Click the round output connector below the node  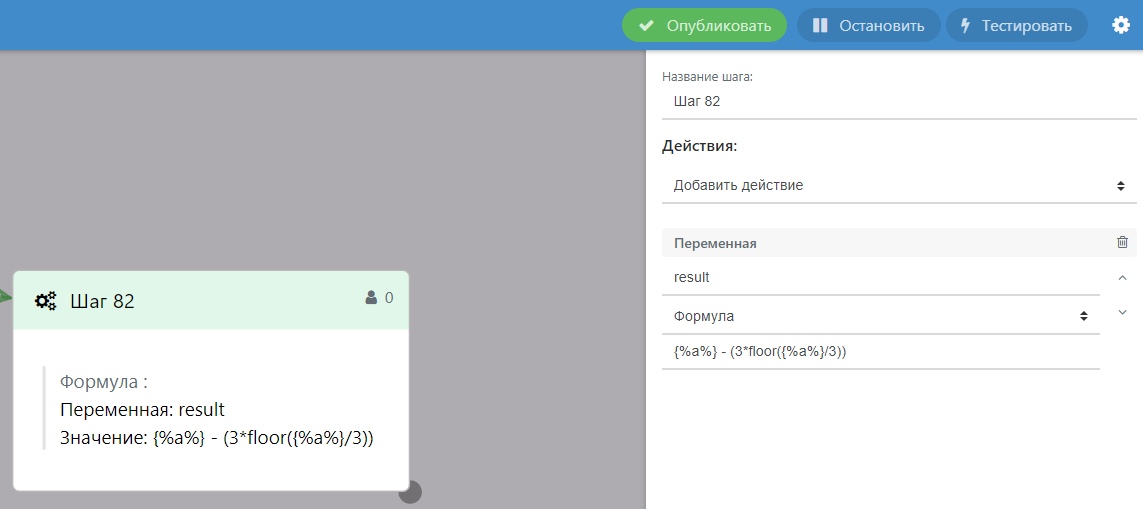tap(410, 492)
